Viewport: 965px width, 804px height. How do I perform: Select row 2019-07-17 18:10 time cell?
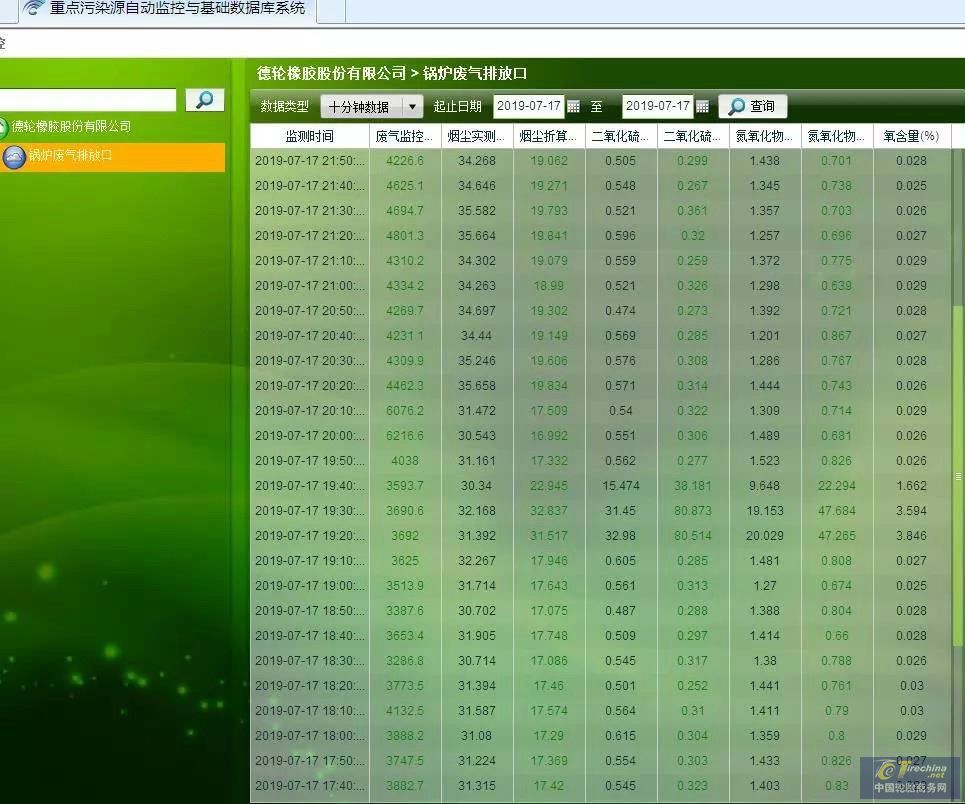click(310, 710)
